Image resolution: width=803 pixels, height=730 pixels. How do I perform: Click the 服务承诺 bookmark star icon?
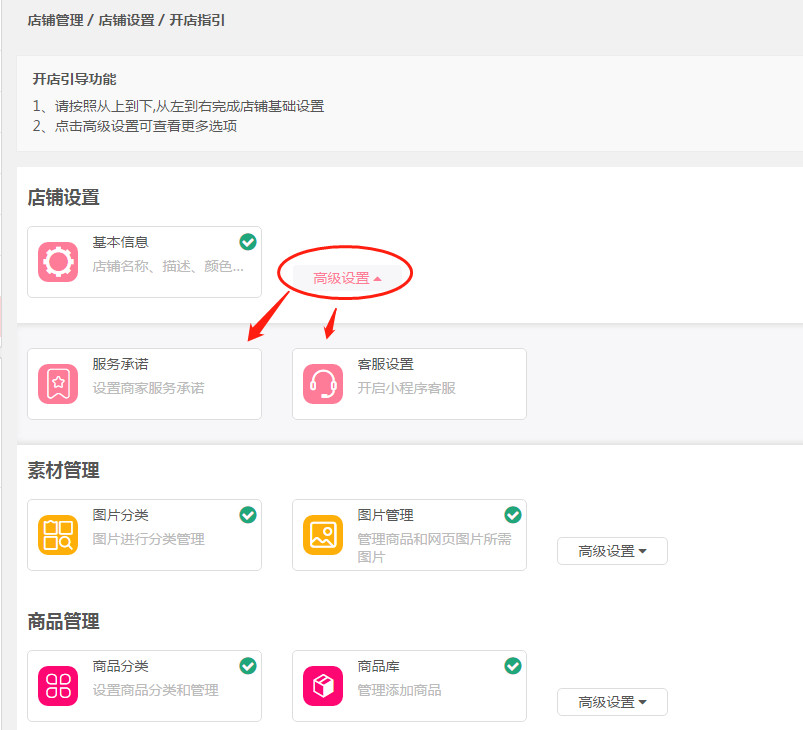point(58,384)
